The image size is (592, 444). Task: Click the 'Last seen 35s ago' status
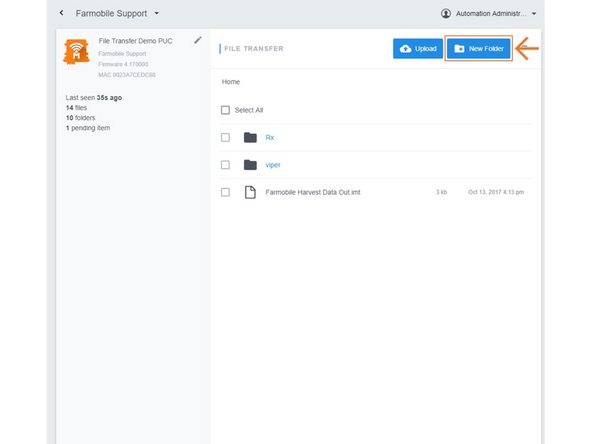coord(94,97)
